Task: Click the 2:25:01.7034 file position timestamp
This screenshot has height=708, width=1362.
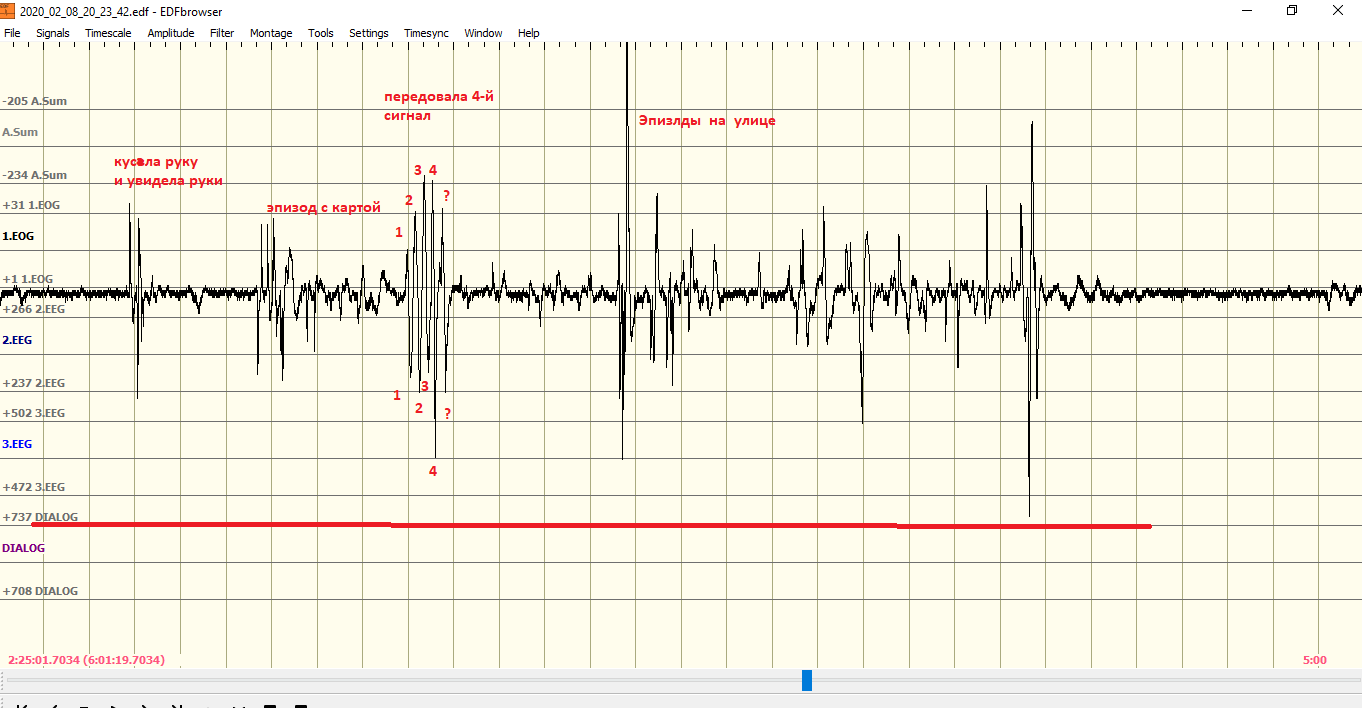Action: coord(87,660)
